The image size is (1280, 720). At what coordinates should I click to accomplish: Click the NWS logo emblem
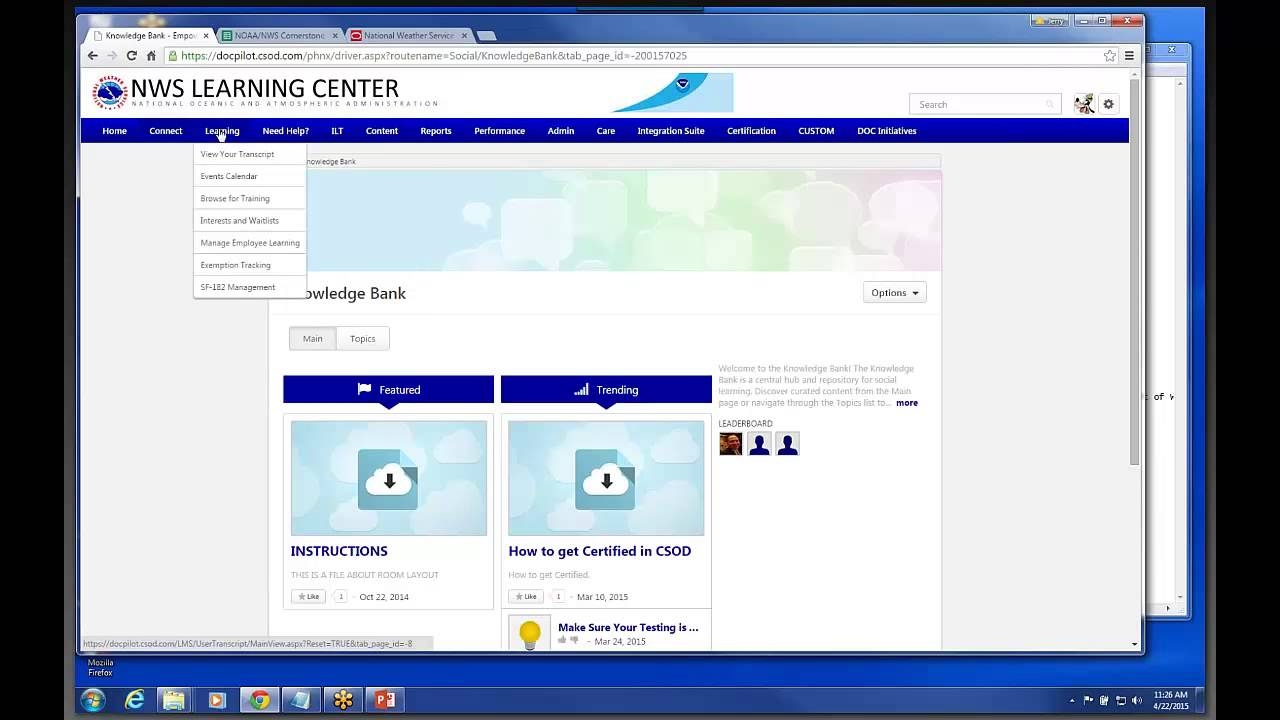pos(109,93)
